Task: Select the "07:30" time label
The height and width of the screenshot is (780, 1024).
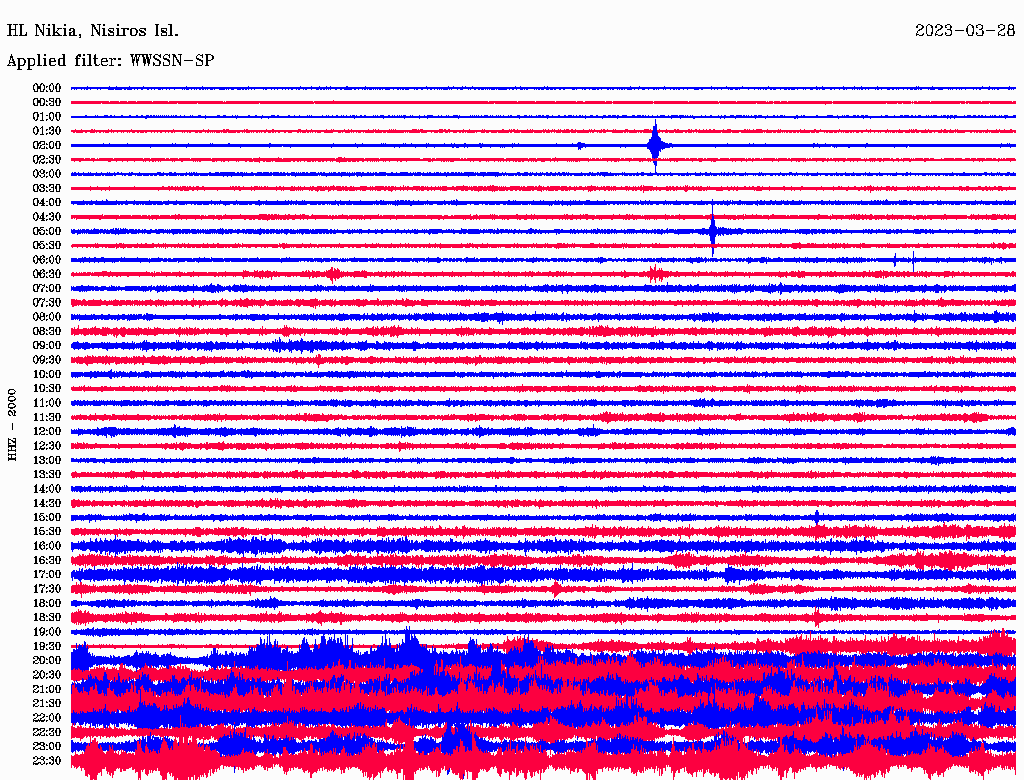Action: point(46,303)
